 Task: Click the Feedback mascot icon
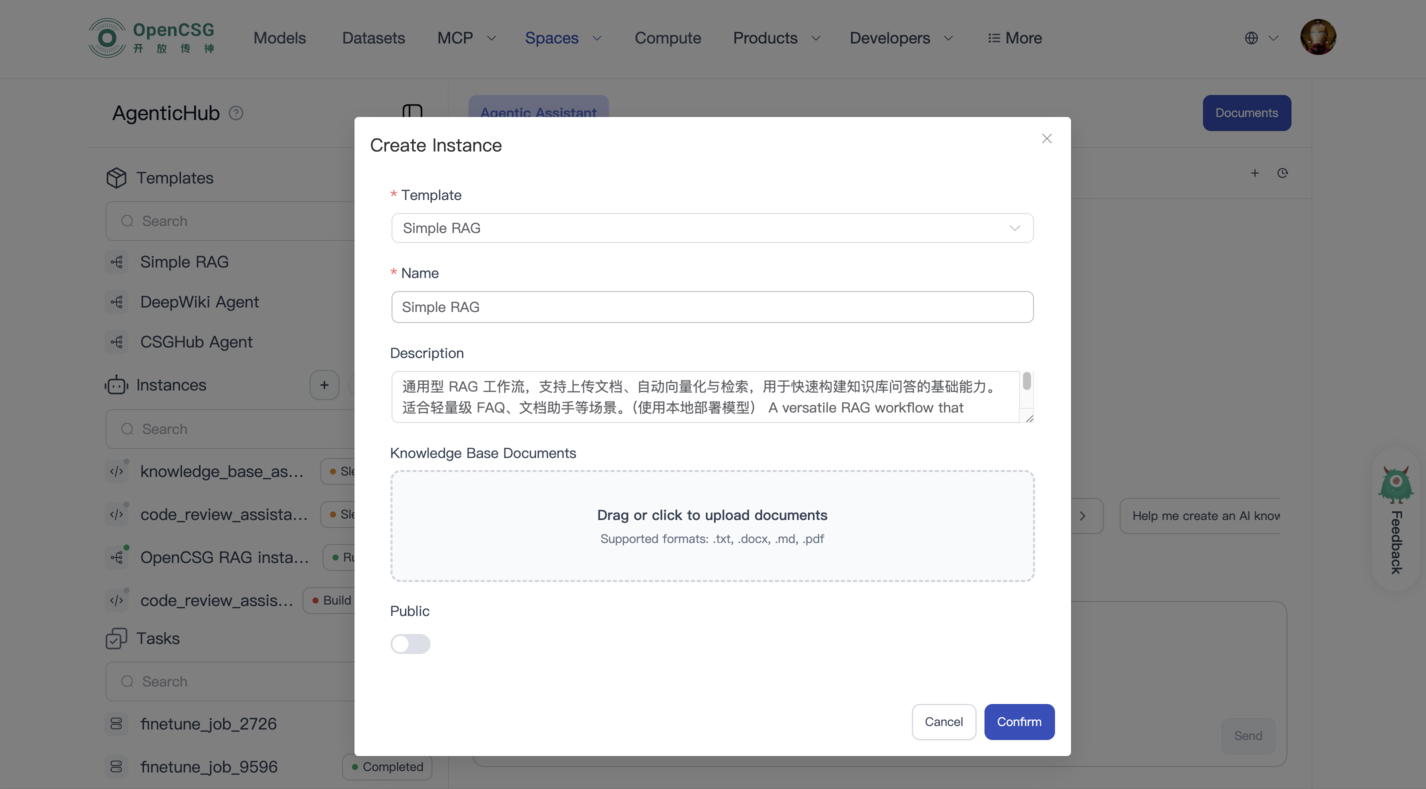tap(1395, 485)
